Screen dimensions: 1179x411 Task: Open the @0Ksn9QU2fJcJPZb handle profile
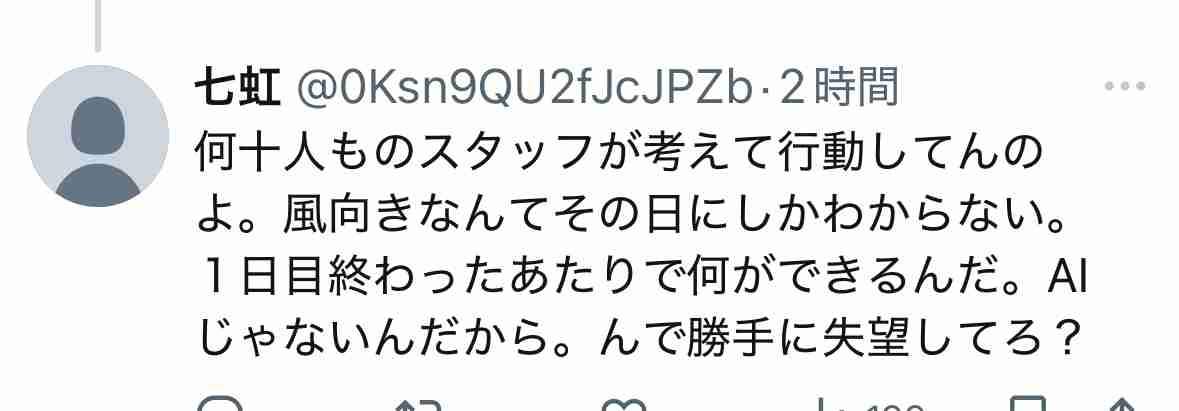pyautogui.click(x=524, y=88)
